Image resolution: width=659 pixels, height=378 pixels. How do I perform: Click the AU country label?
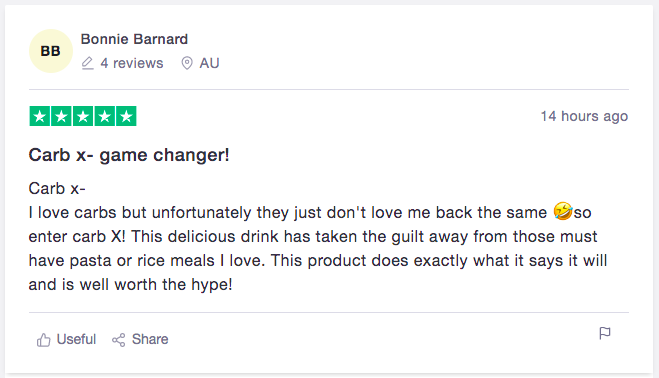coord(209,63)
